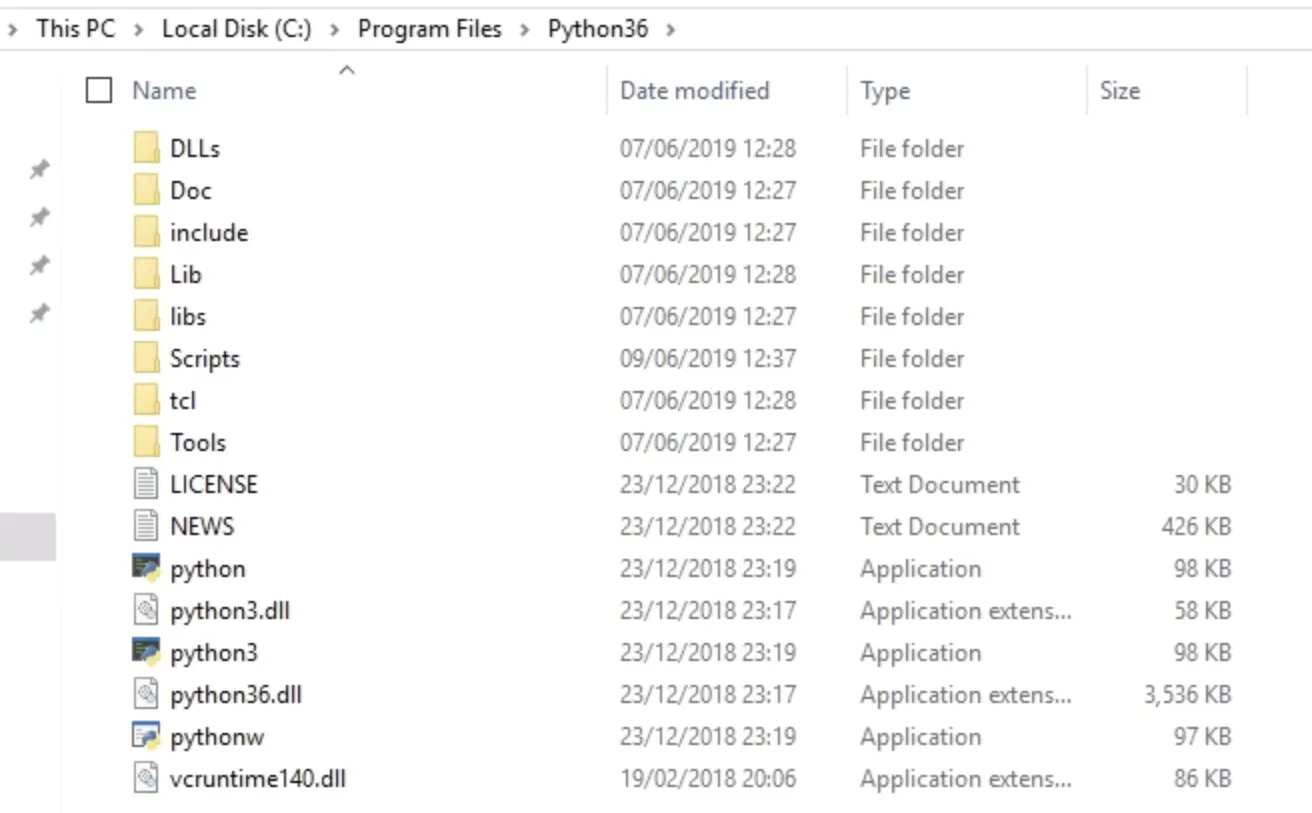Screen dimensions: 1312x813
Task: Go to Program Files in address bar
Action: click(429, 29)
